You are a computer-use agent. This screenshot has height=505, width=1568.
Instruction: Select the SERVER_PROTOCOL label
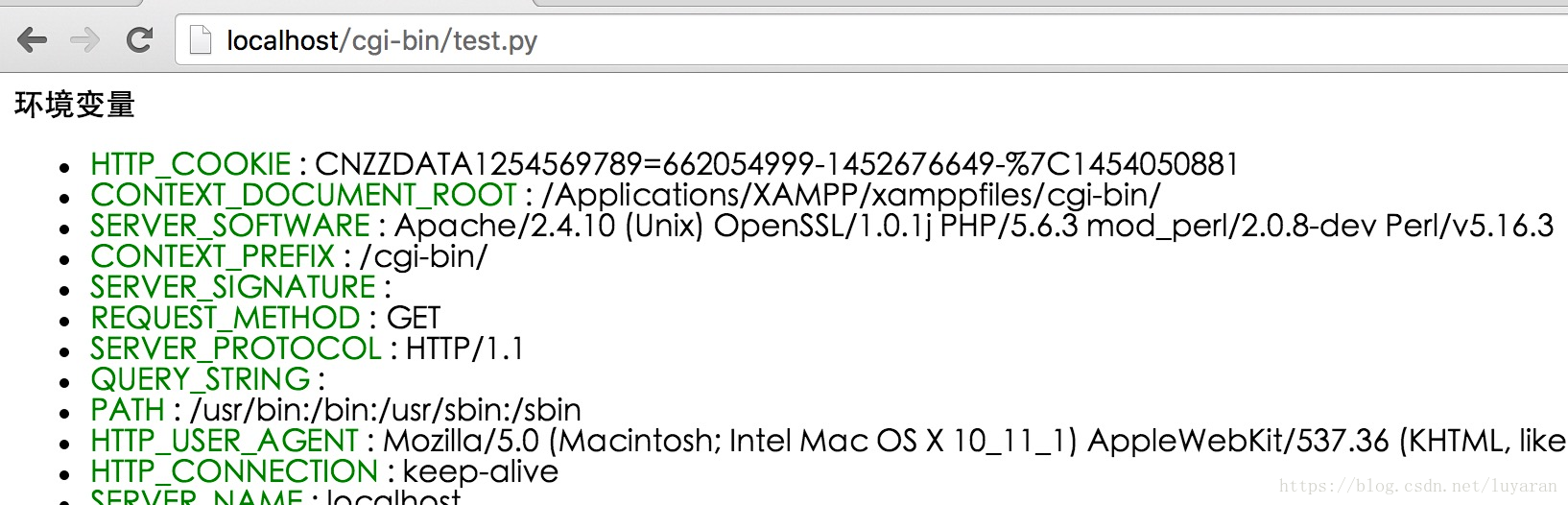236,349
